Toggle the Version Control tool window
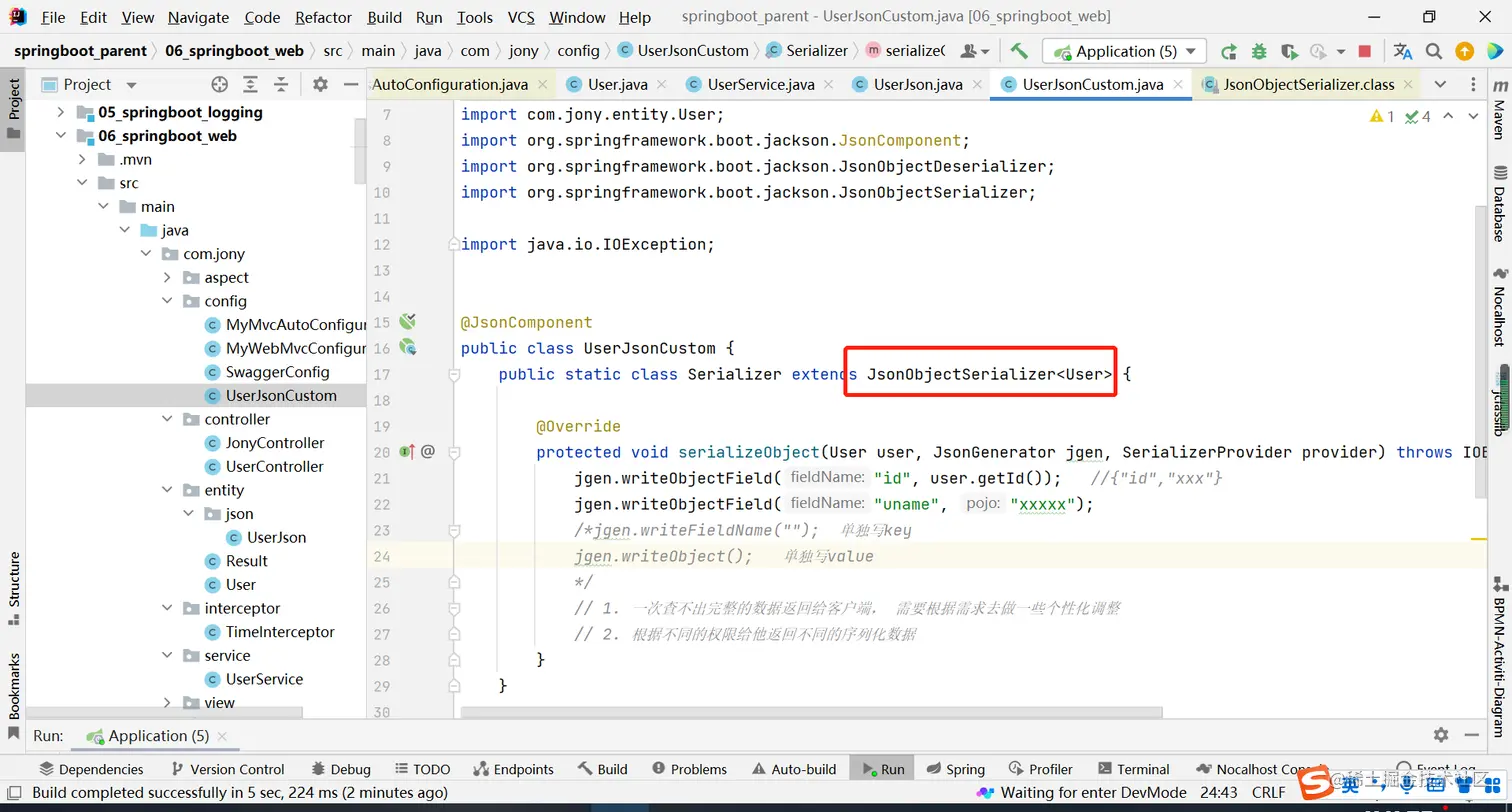Screen dimensions: 1512x812 click(228, 769)
